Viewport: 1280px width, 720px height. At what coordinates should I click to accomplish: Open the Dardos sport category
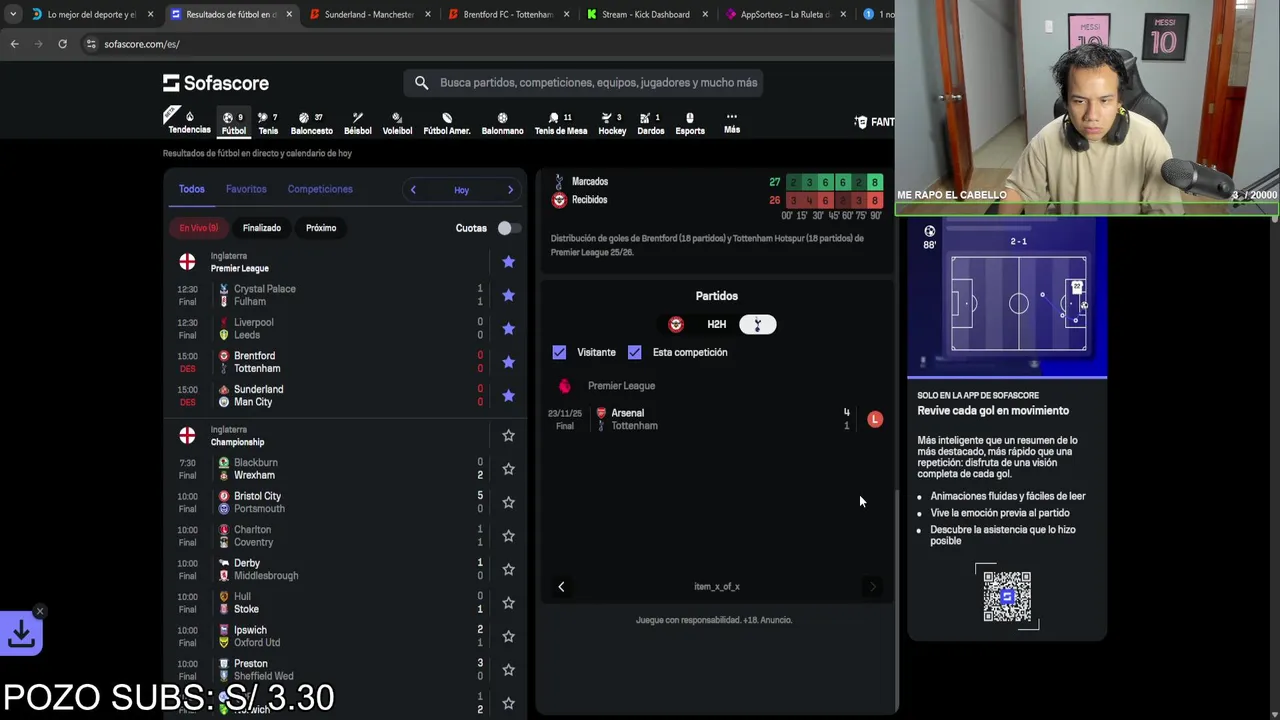(x=651, y=123)
